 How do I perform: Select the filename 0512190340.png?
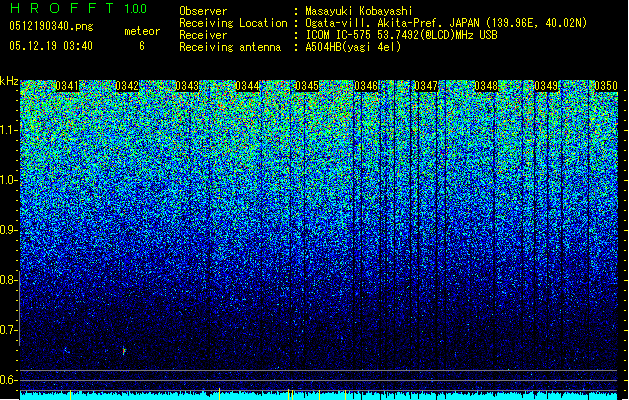pos(51,26)
